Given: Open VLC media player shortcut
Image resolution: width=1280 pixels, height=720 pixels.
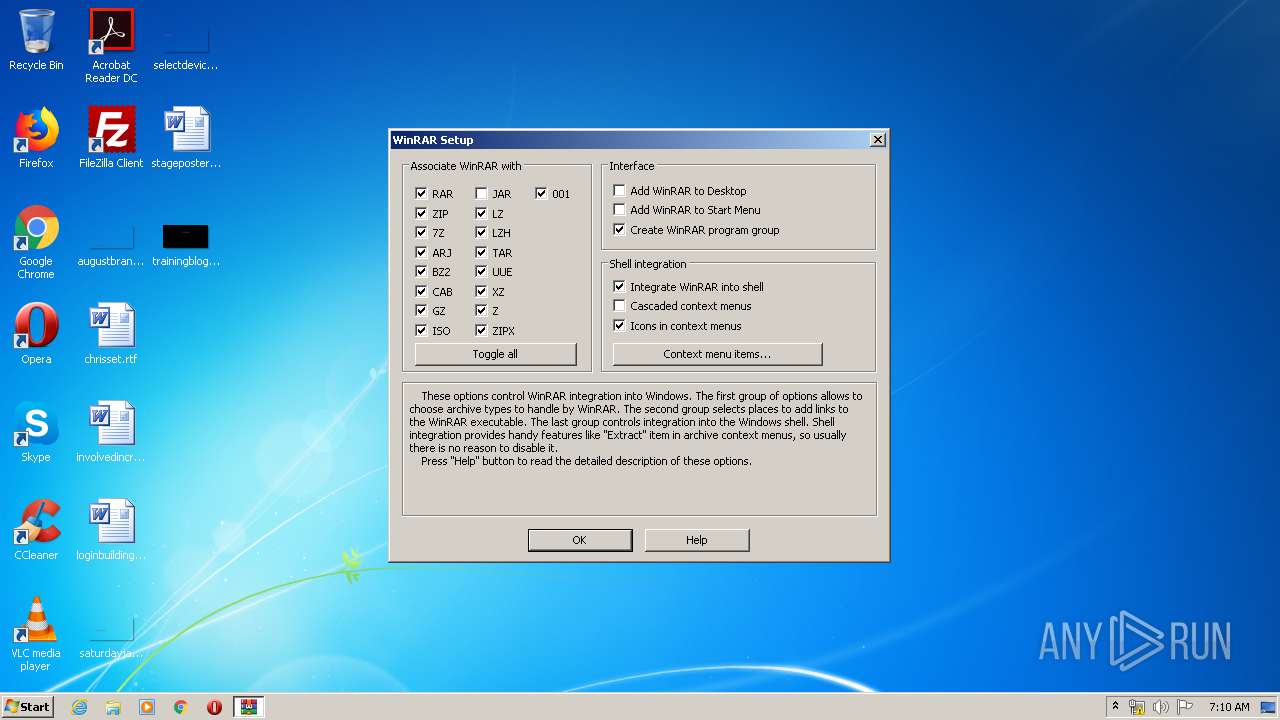Looking at the screenshot, I should tap(36, 635).
